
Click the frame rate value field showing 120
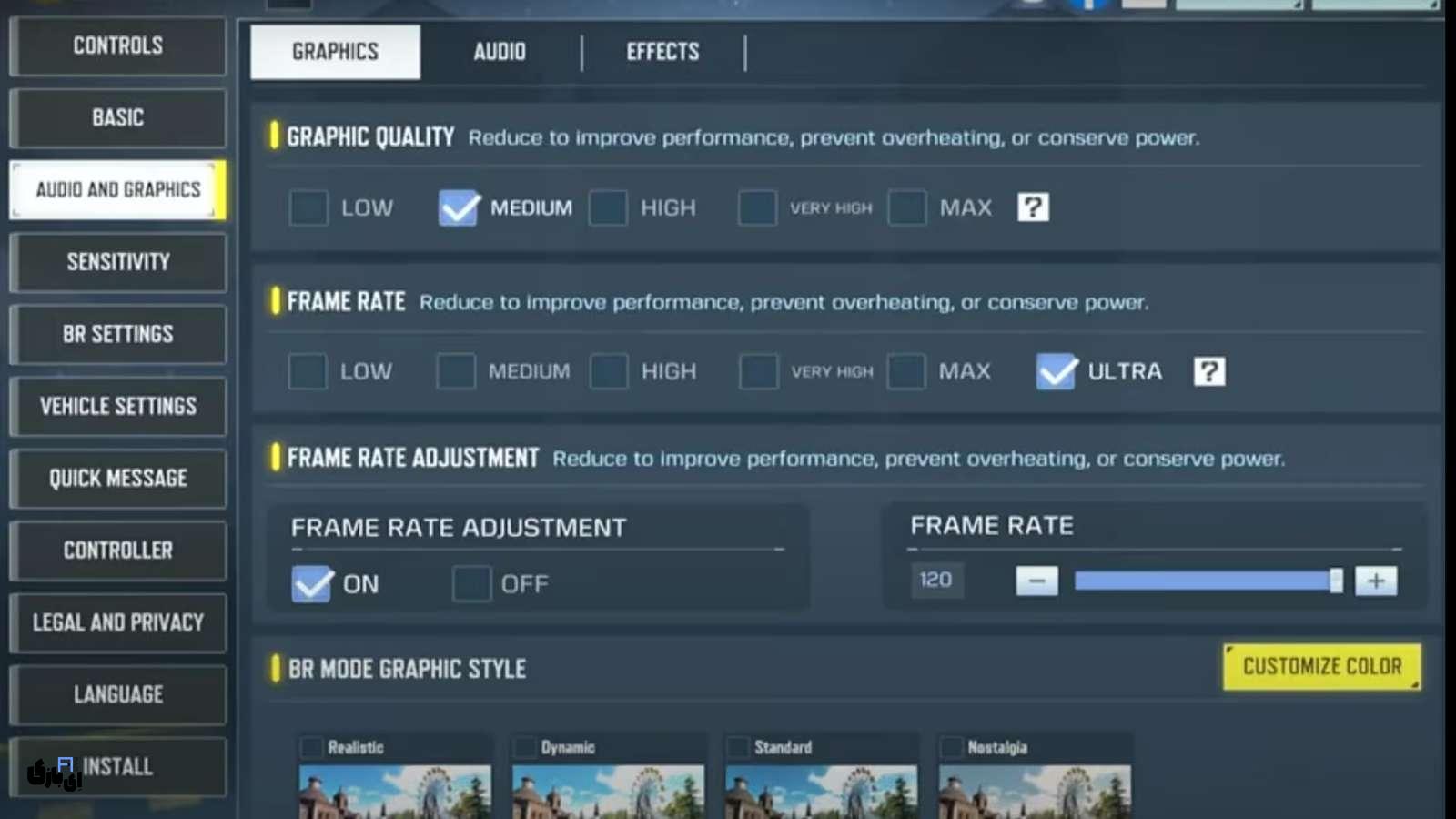935,581
